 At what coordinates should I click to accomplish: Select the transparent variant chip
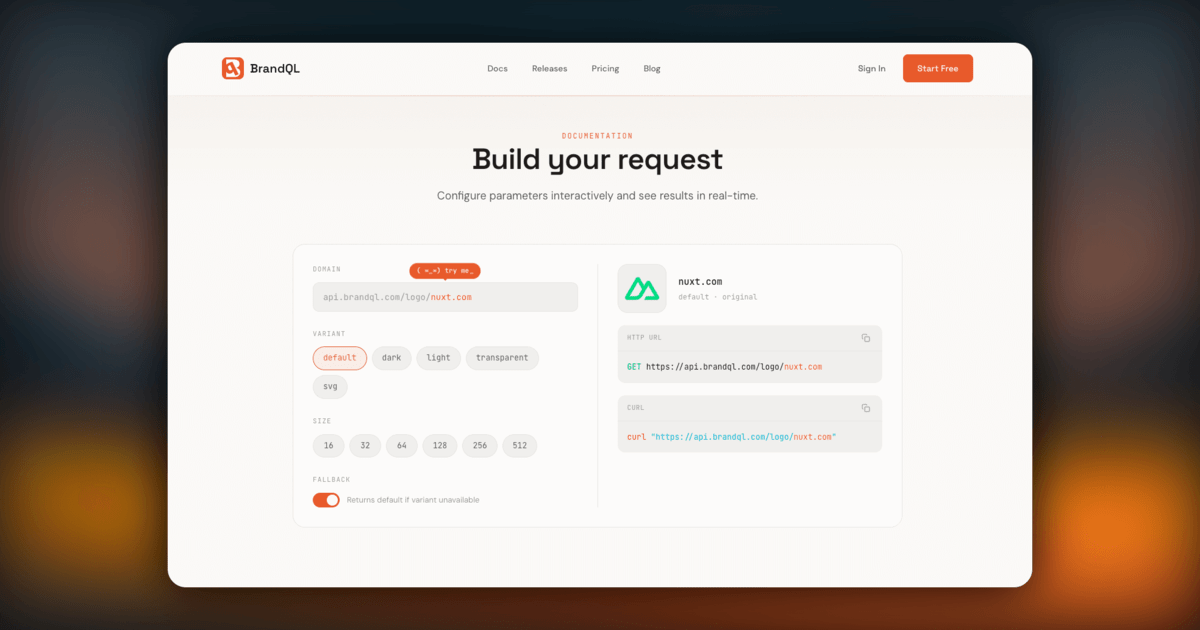click(x=502, y=358)
